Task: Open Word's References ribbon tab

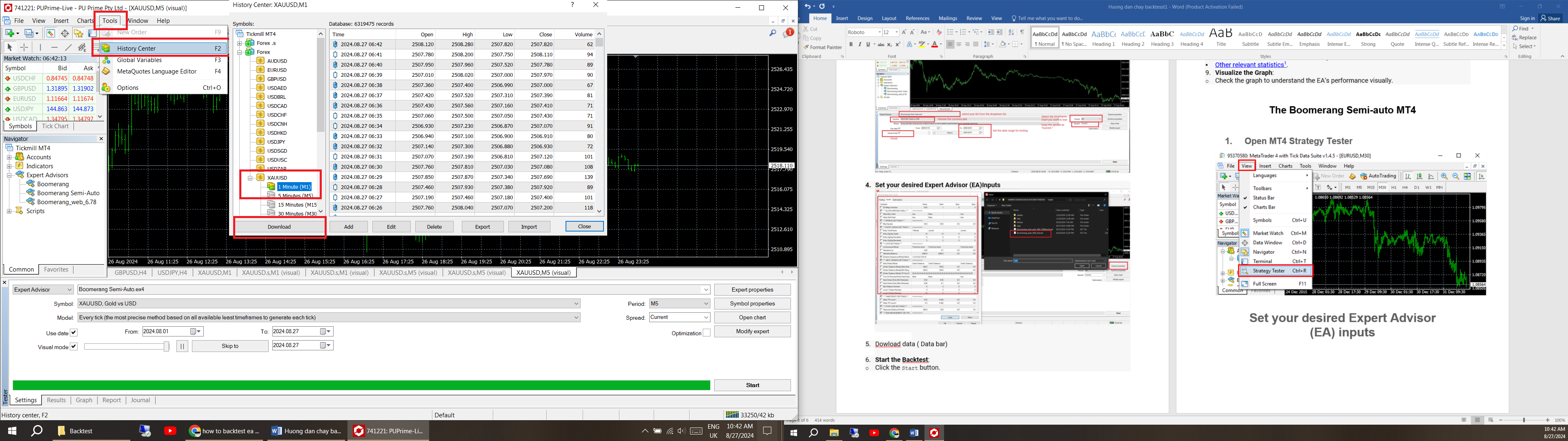Action: [x=917, y=18]
